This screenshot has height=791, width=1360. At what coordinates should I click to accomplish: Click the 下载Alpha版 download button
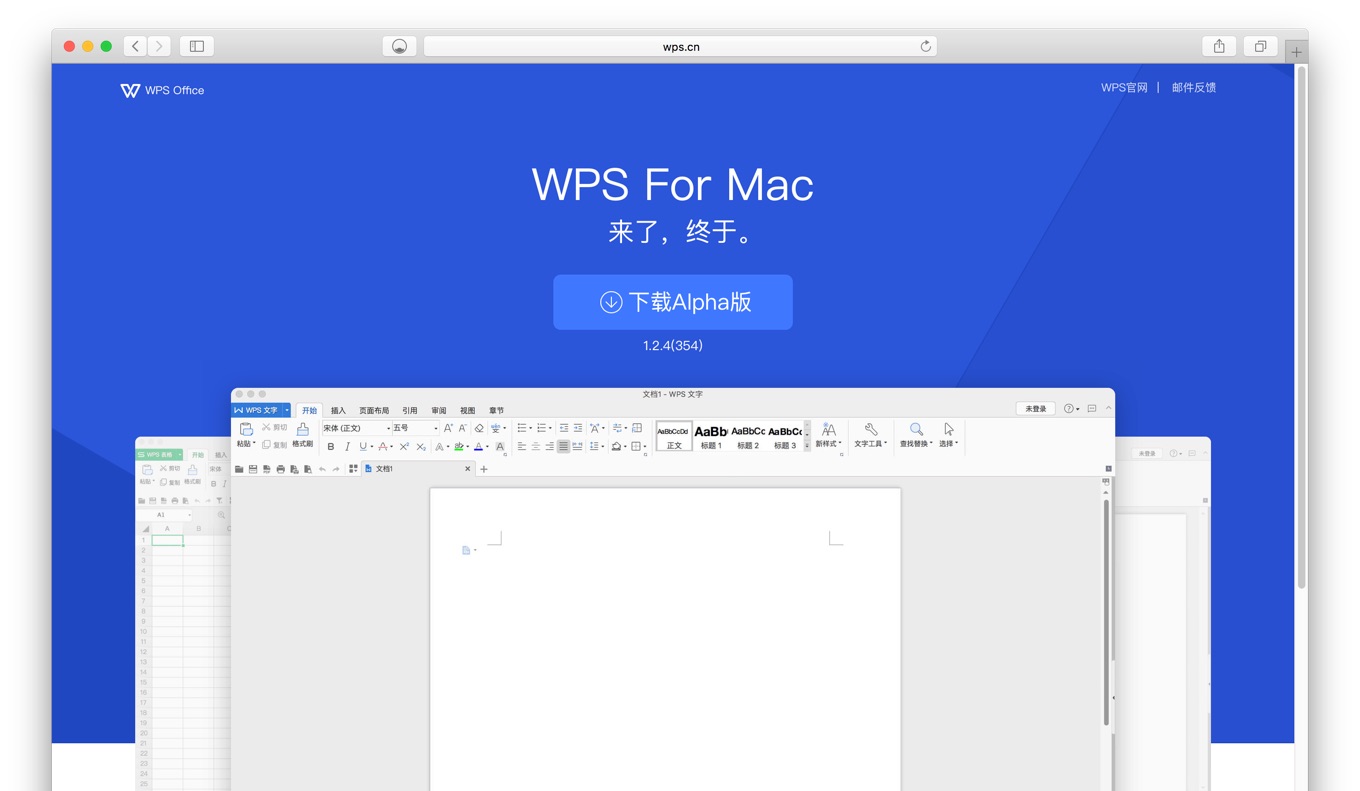tap(672, 302)
